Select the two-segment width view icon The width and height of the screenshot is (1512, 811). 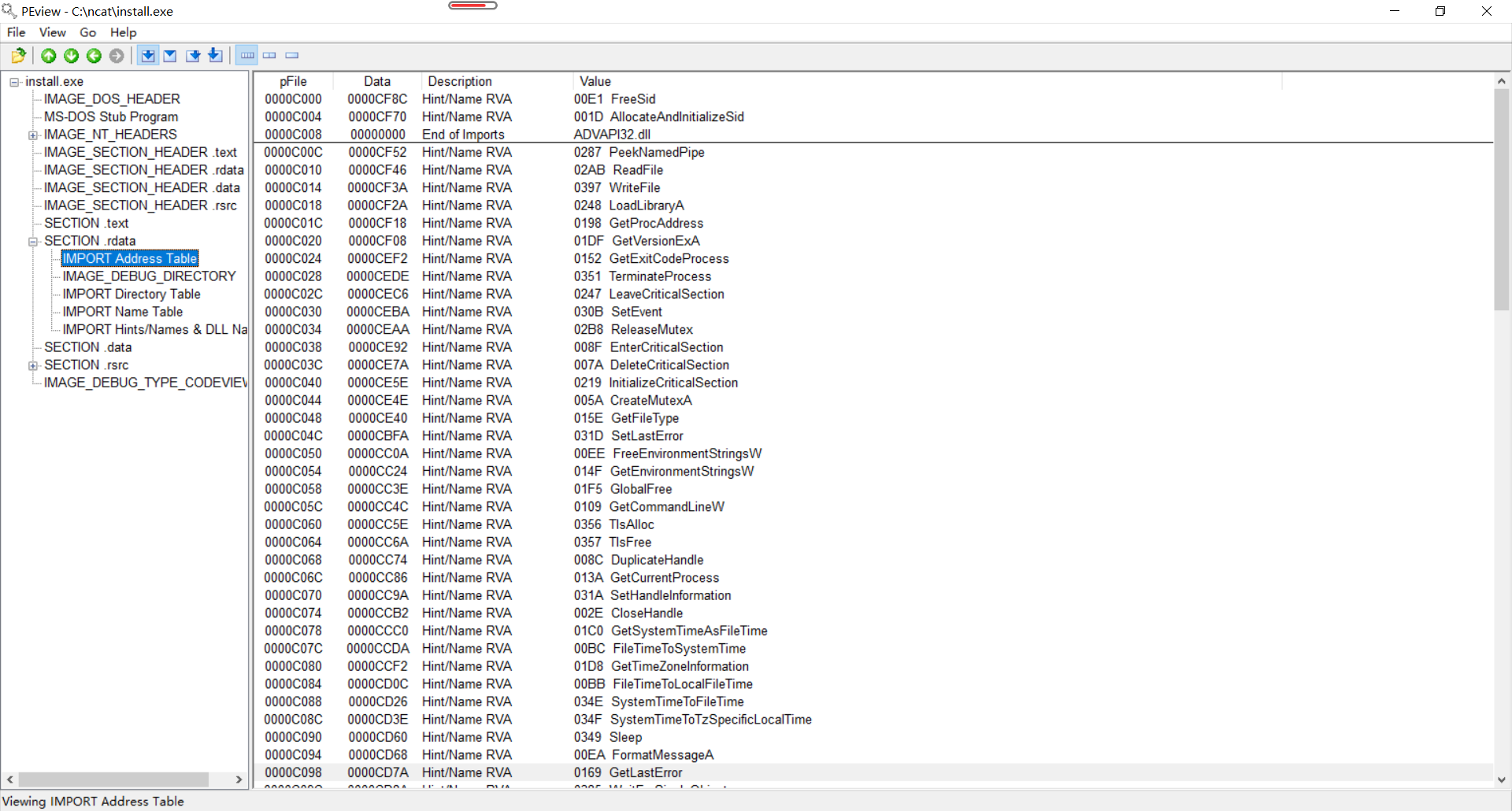(x=269, y=56)
